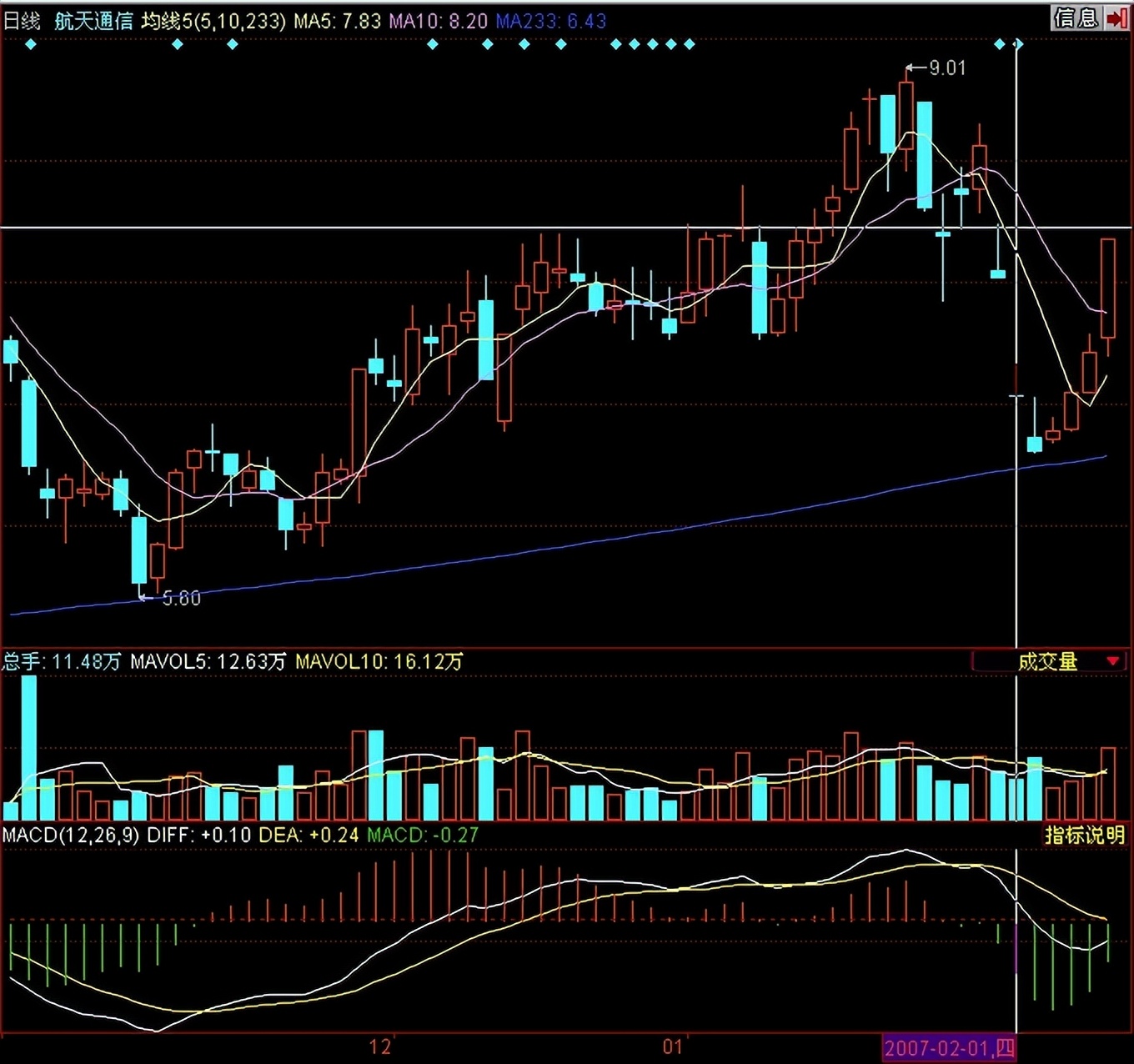Click the DIFF: +0.10 value
1134x1064 pixels.
point(198,835)
